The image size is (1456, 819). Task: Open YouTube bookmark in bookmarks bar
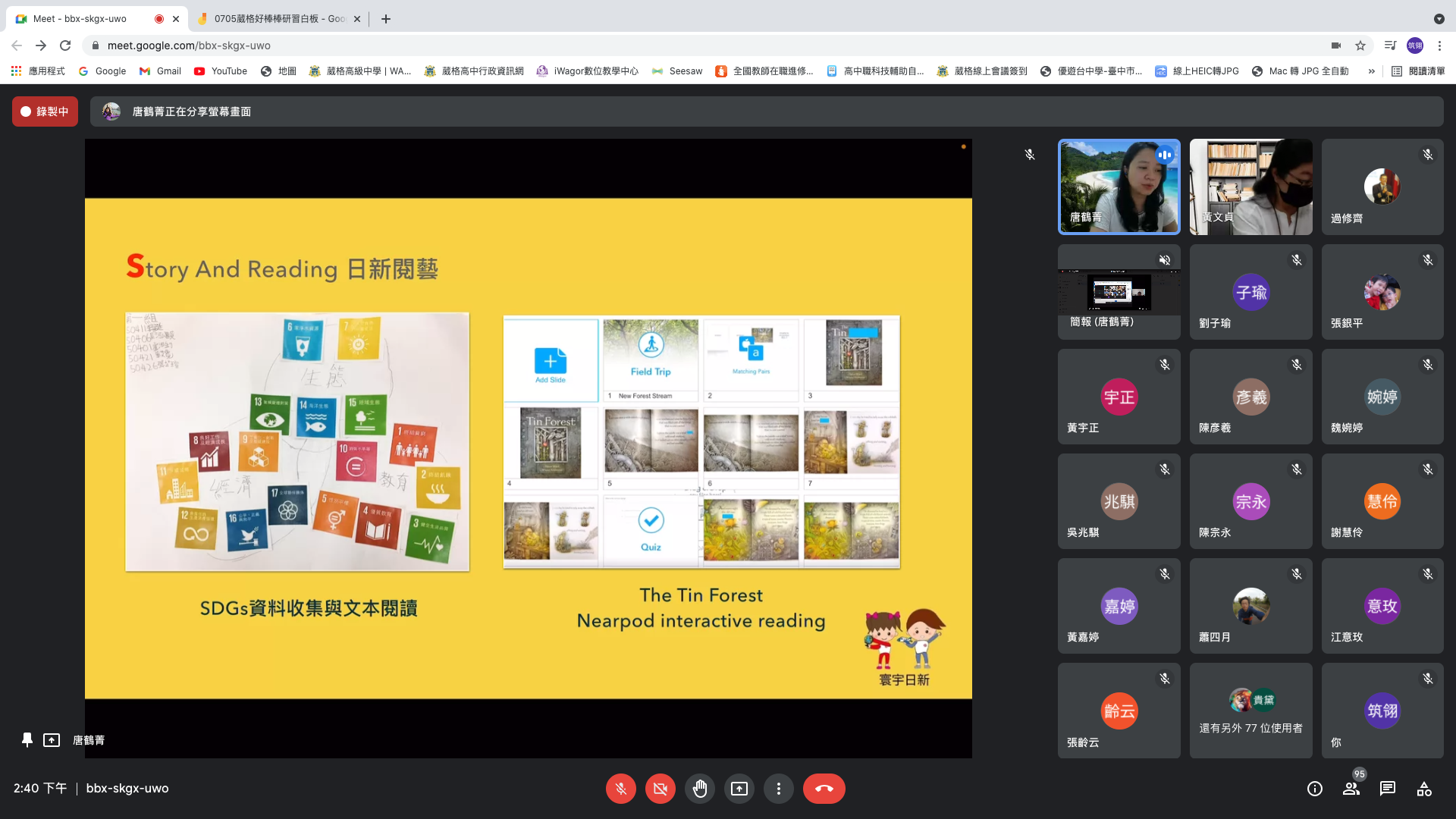click(x=221, y=71)
